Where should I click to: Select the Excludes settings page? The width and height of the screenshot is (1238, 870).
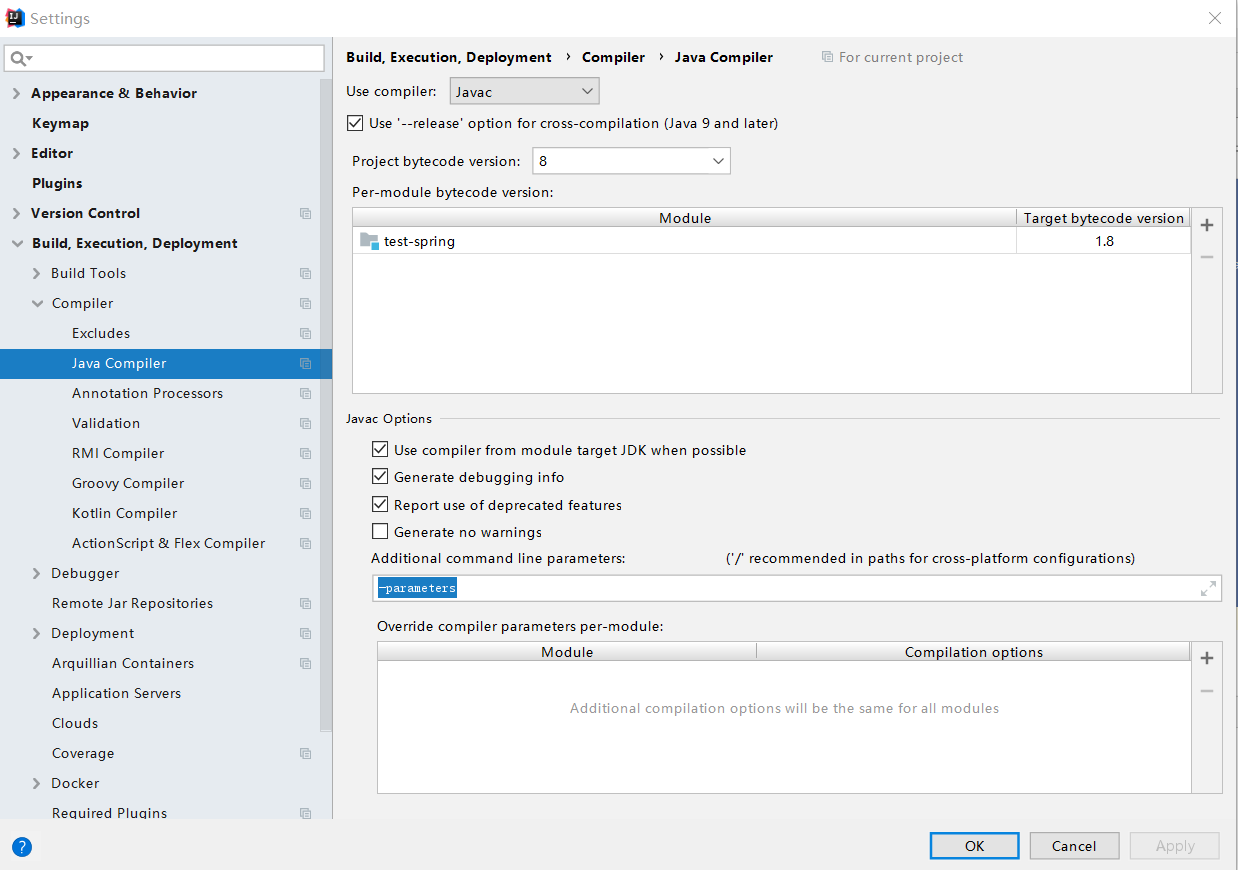pyautogui.click(x=101, y=333)
